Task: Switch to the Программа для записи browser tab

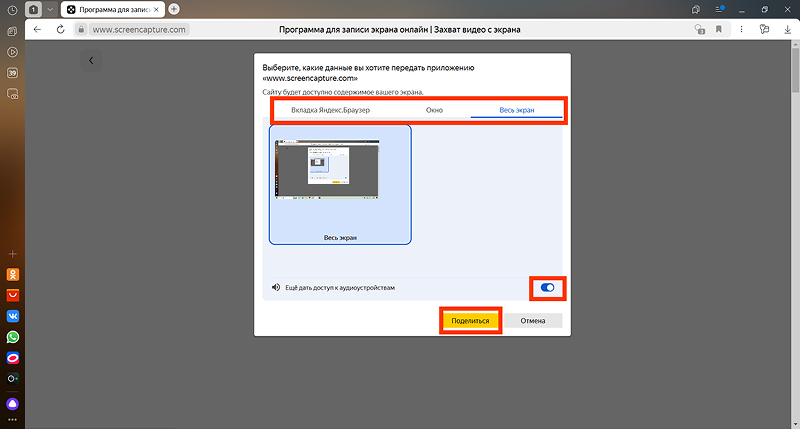Action: [113, 10]
